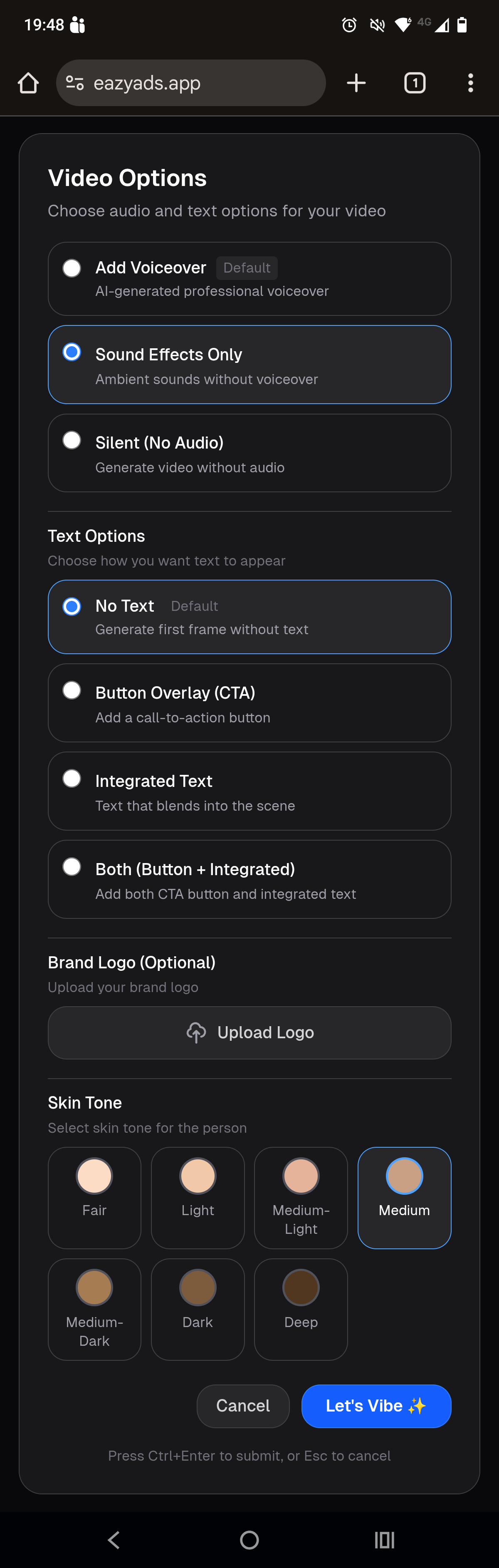
Task: Open the browser overflow menu
Action: (470, 83)
